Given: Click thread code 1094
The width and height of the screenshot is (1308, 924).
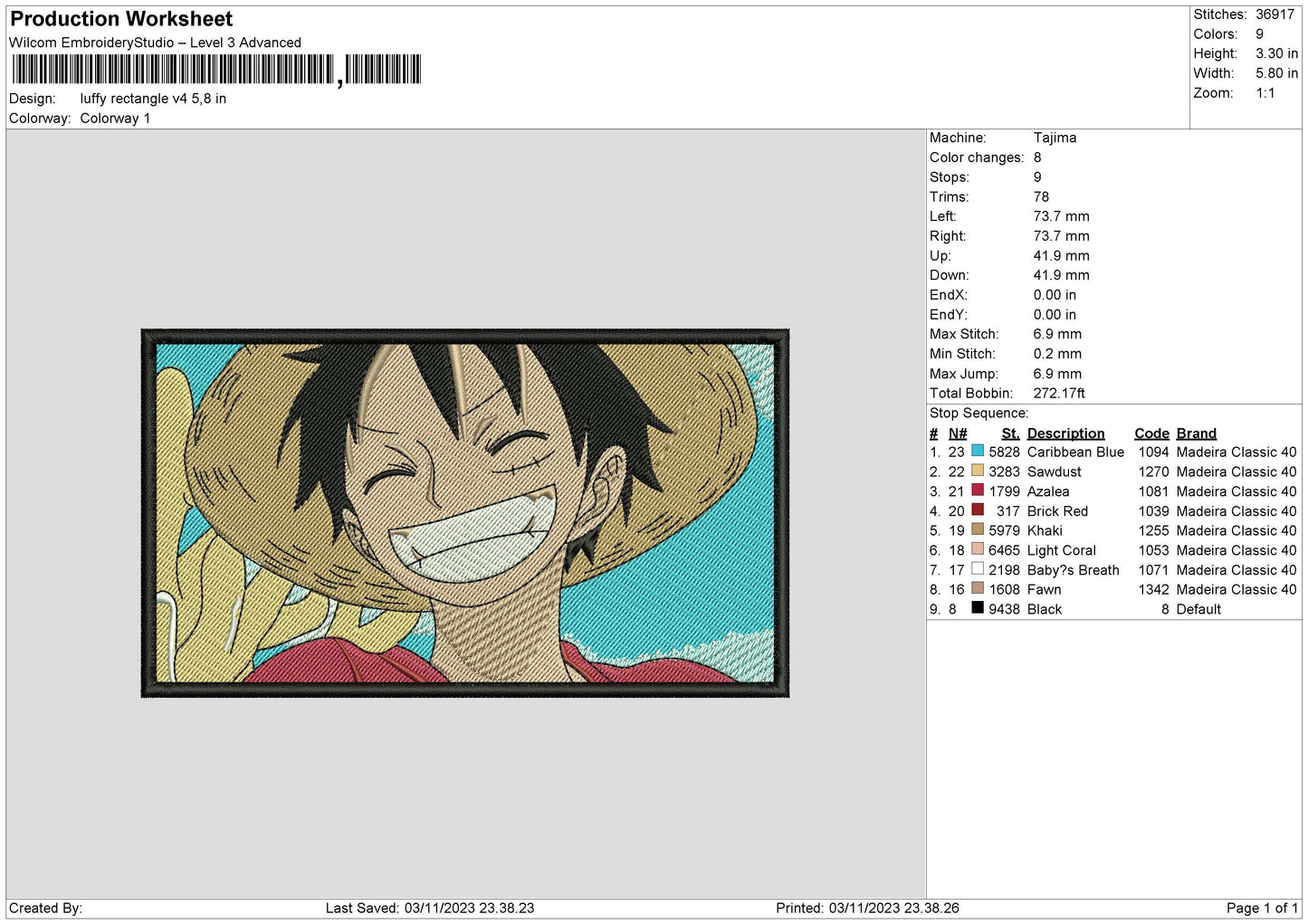Looking at the screenshot, I should pyautogui.click(x=1153, y=452).
